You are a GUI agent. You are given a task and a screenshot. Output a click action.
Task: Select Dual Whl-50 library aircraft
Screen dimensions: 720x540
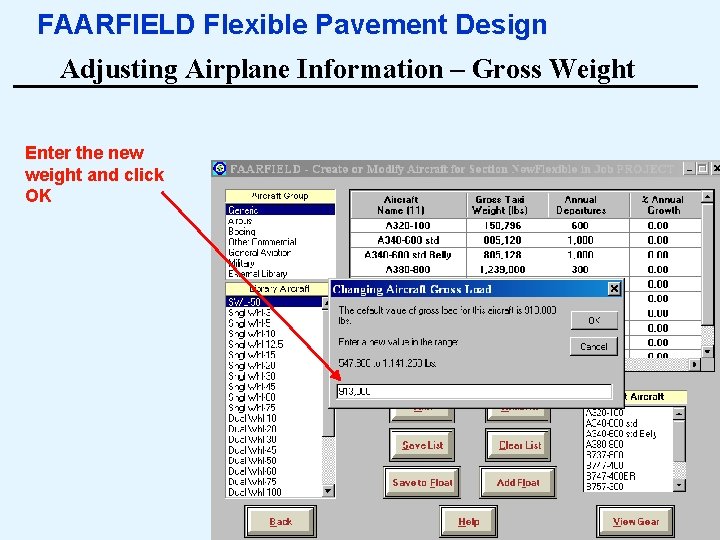point(274,461)
